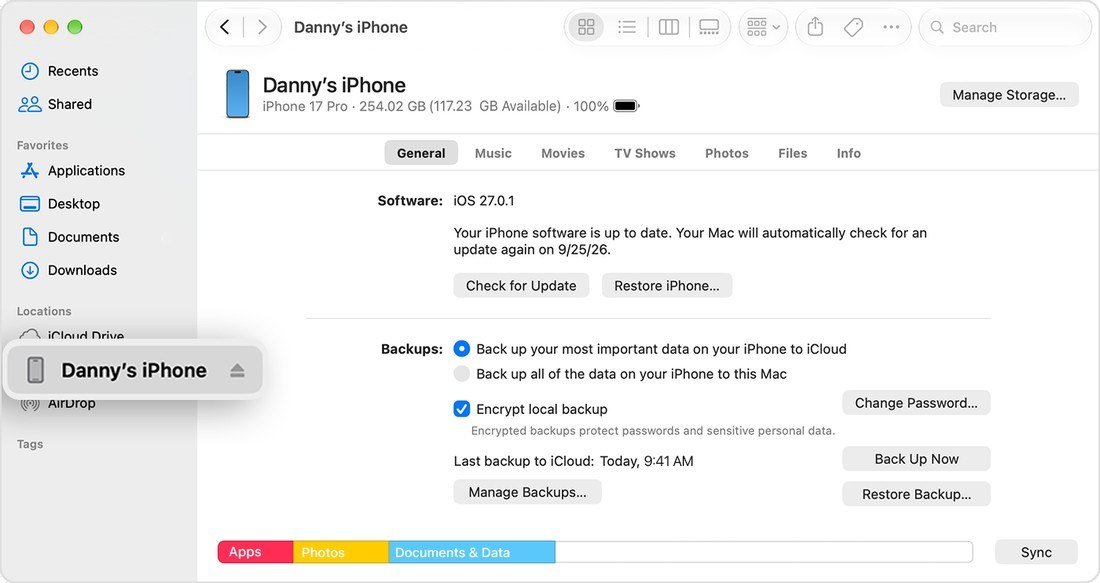Switch to the Music tab
Screen dimensions: 1100x583
(x=493, y=153)
